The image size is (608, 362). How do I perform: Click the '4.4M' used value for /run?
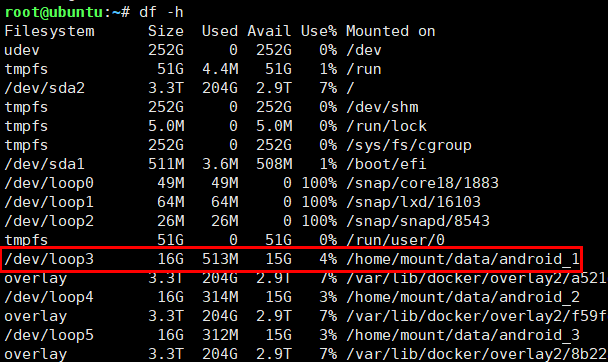pyautogui.click(x=220, y=69)
